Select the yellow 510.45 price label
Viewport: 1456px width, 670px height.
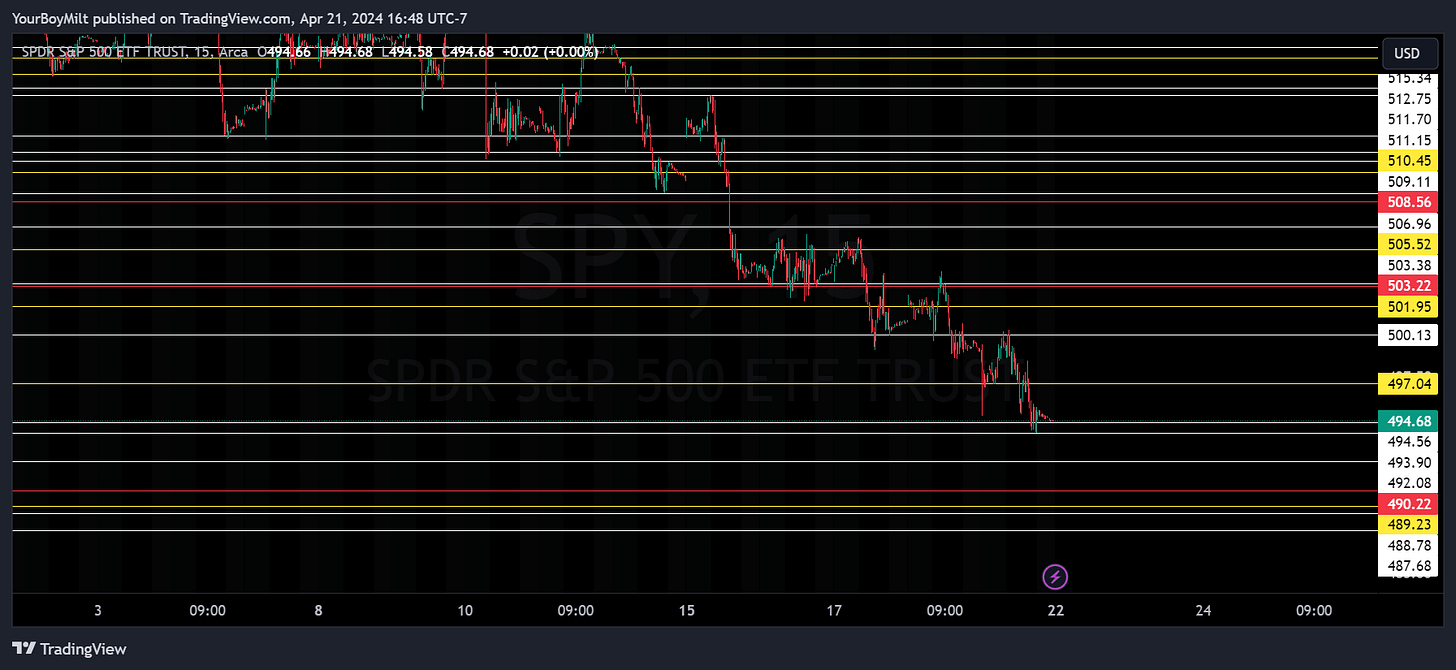1407,161
